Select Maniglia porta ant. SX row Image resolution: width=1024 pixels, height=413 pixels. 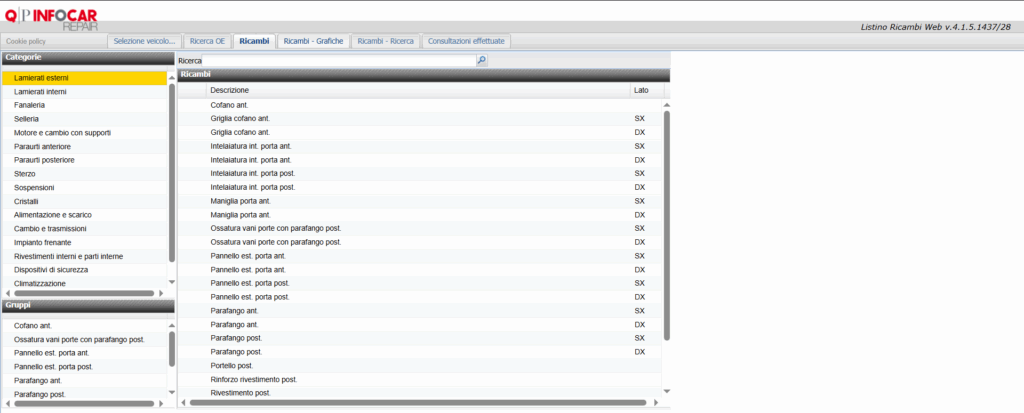[421, 201]
